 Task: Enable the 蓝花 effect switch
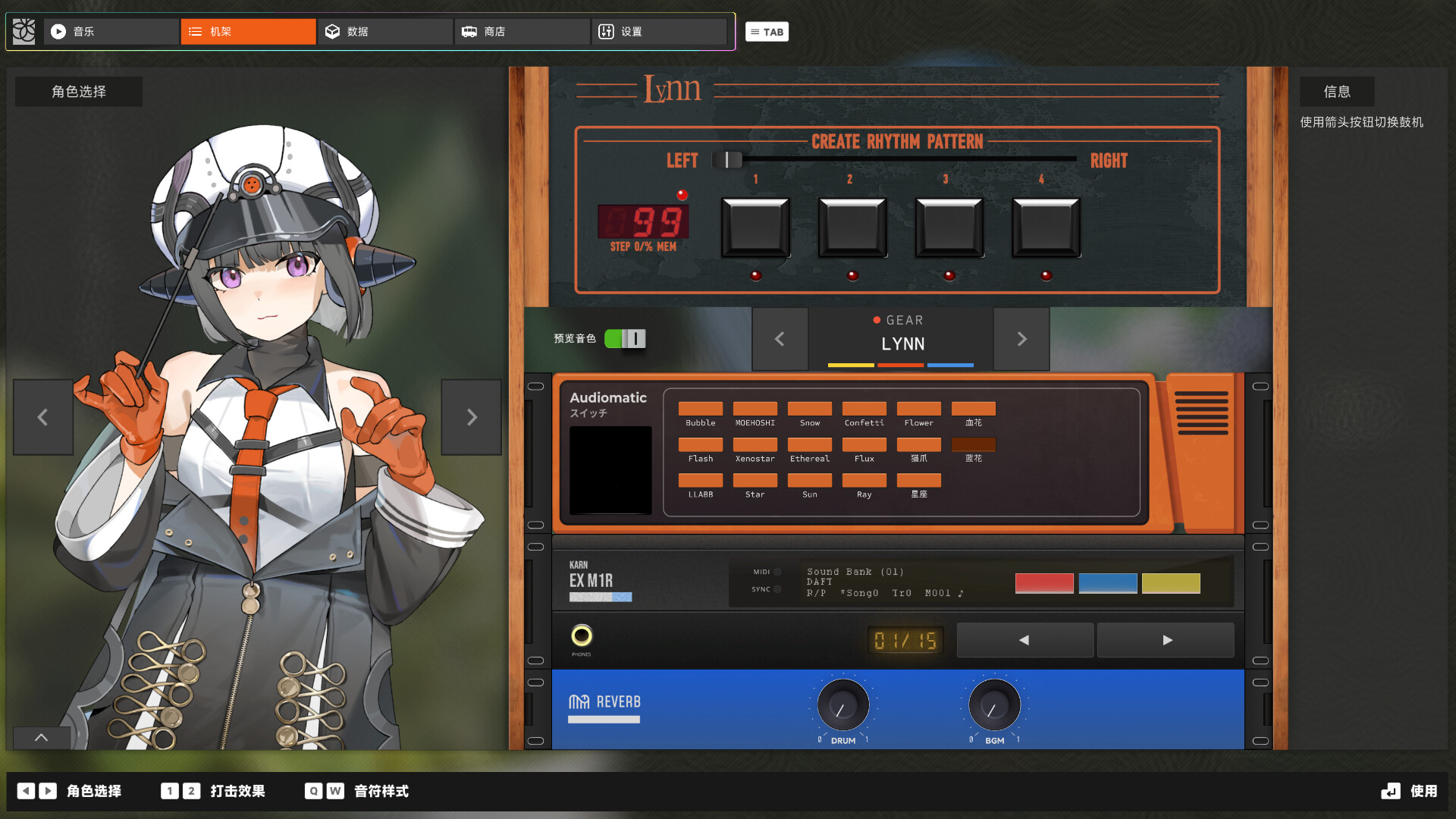973,445
